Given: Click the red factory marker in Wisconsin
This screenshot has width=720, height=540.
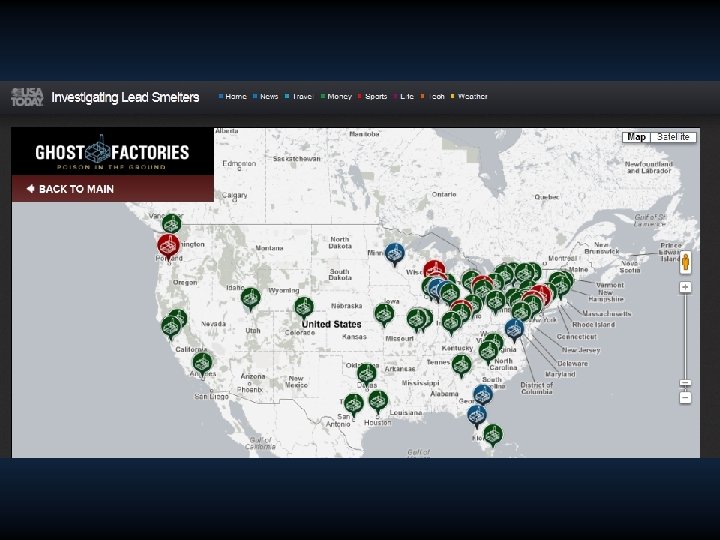Looking at the screenshot, I should click(x=434, y=269).
